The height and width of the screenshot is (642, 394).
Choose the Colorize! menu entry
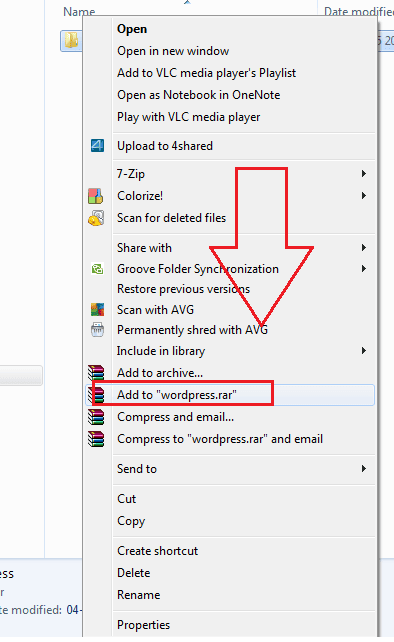click(140, 196)
